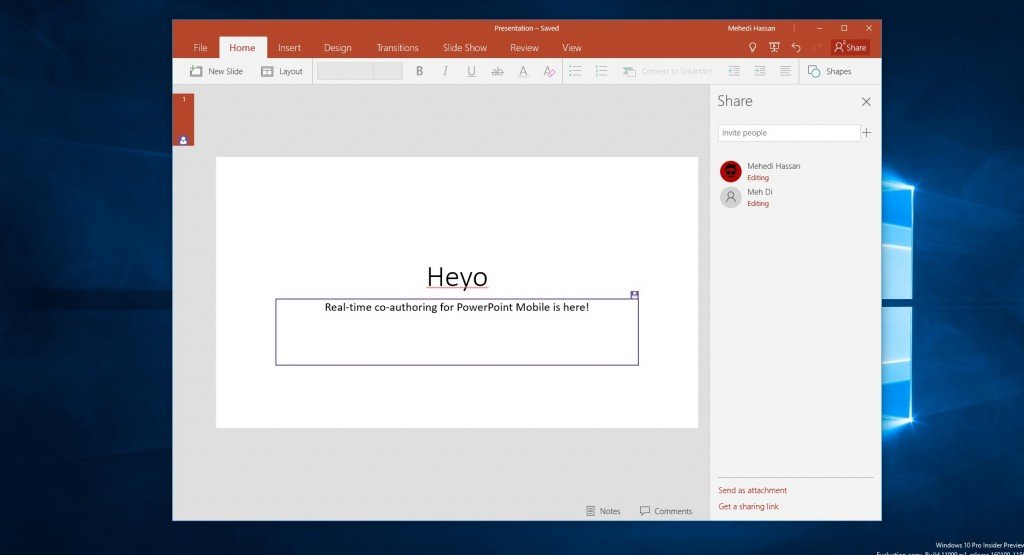The height and width of the screenshot is (555, 1024).
Task: Click Mehedi Hassan's avatar picture
Action: (x=730, y=172)
